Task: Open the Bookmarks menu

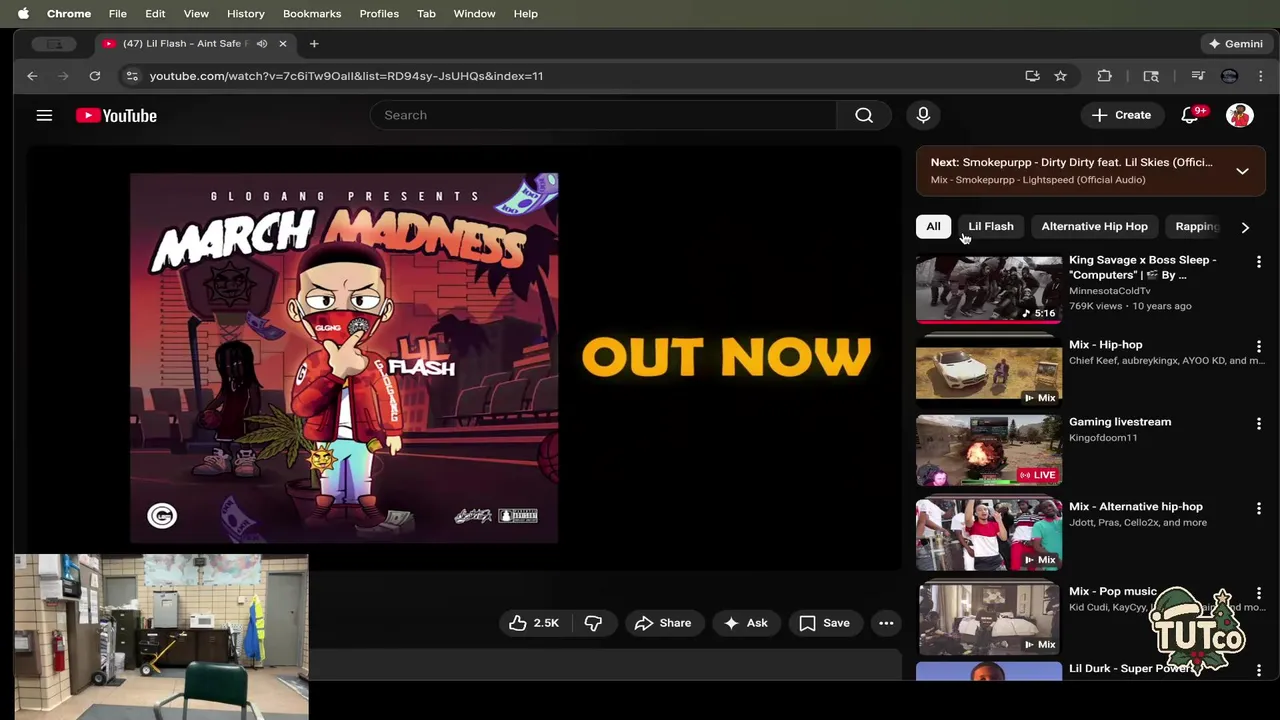Action: coord(312,14)
